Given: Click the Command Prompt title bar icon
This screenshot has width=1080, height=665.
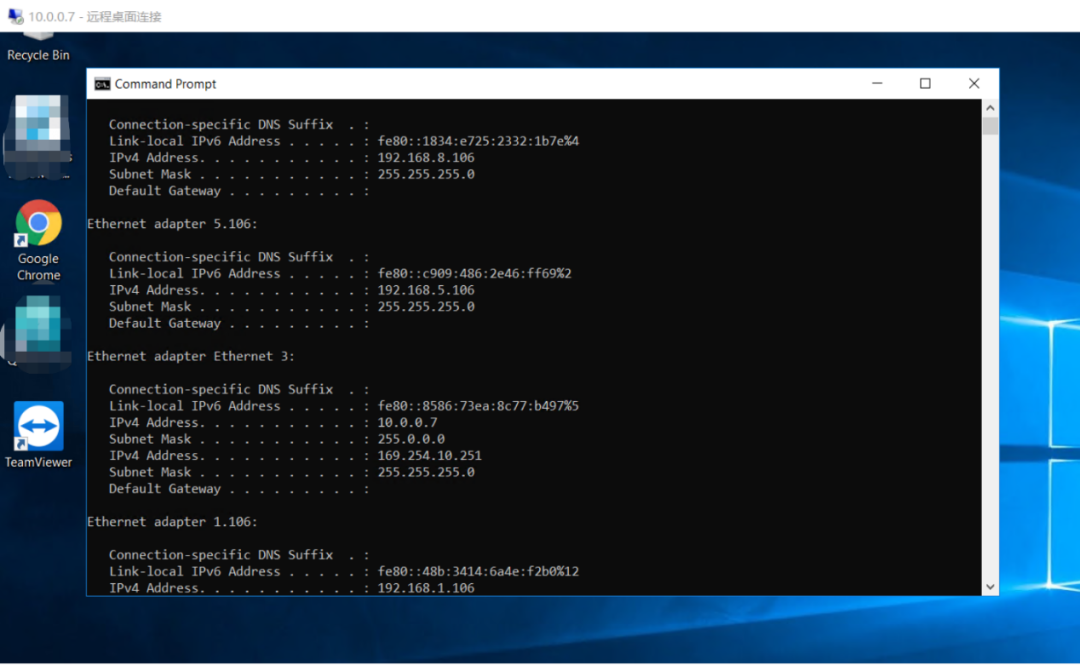Looking at the screenshot, I should coord(102,84).
